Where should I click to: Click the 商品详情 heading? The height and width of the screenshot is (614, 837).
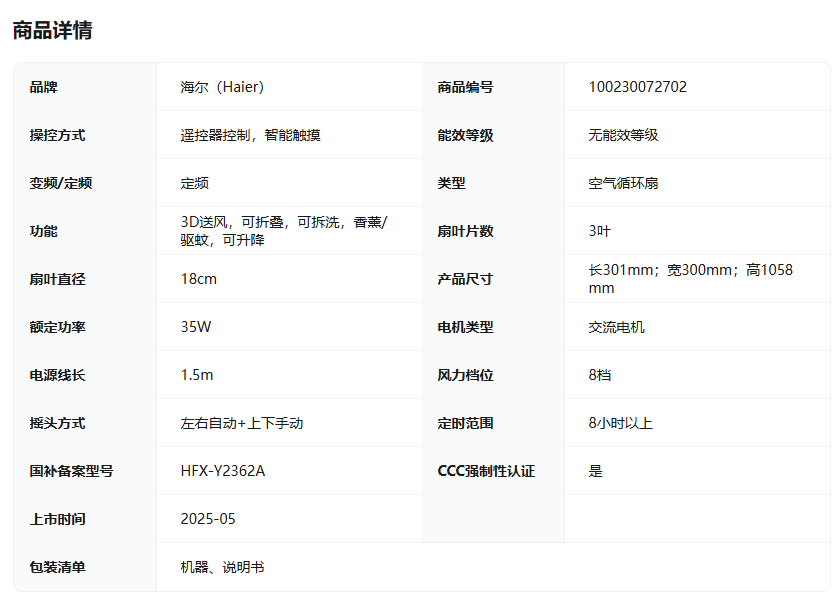52,30
